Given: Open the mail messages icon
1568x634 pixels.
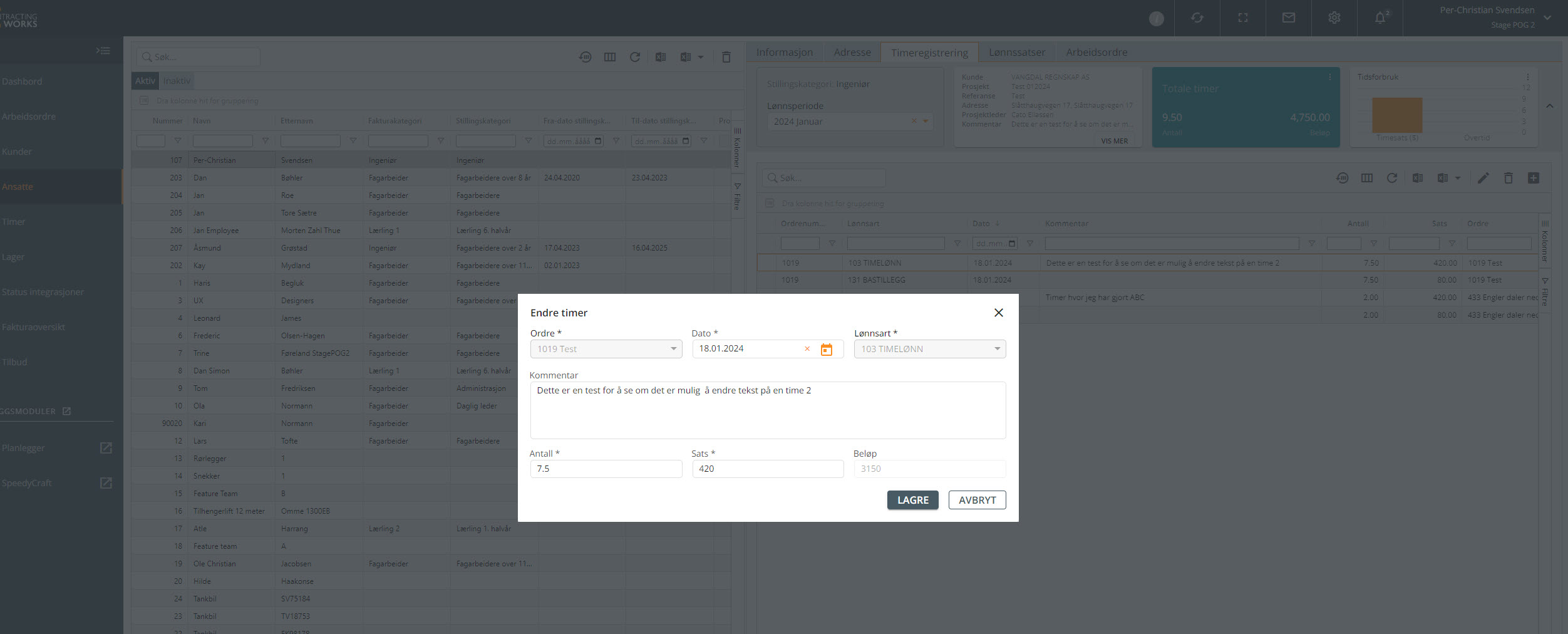Looking at the screenshot, I should coord(1289,18).
